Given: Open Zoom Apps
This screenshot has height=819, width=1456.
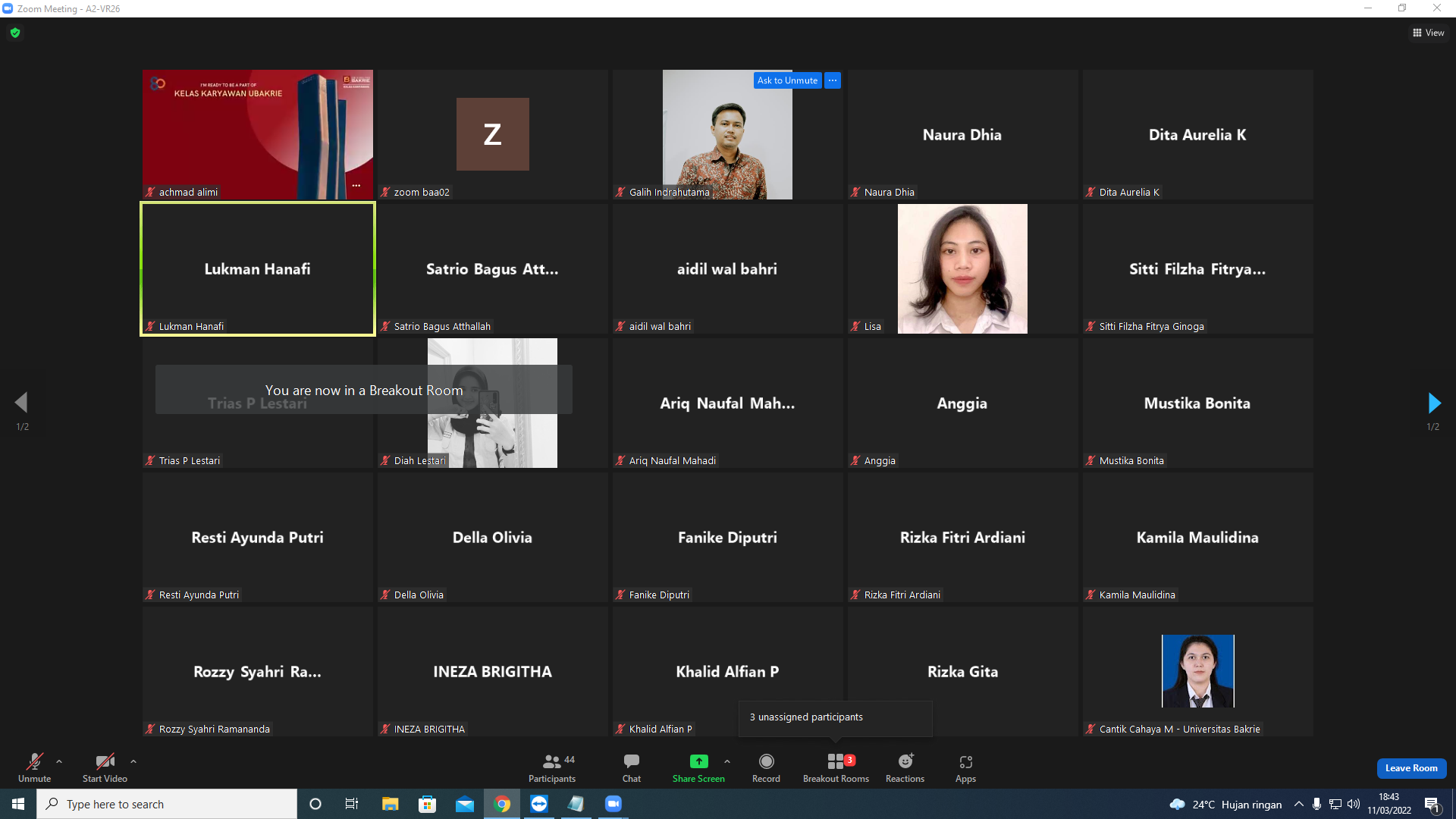Looking at the screenshot, I should 965,767.
